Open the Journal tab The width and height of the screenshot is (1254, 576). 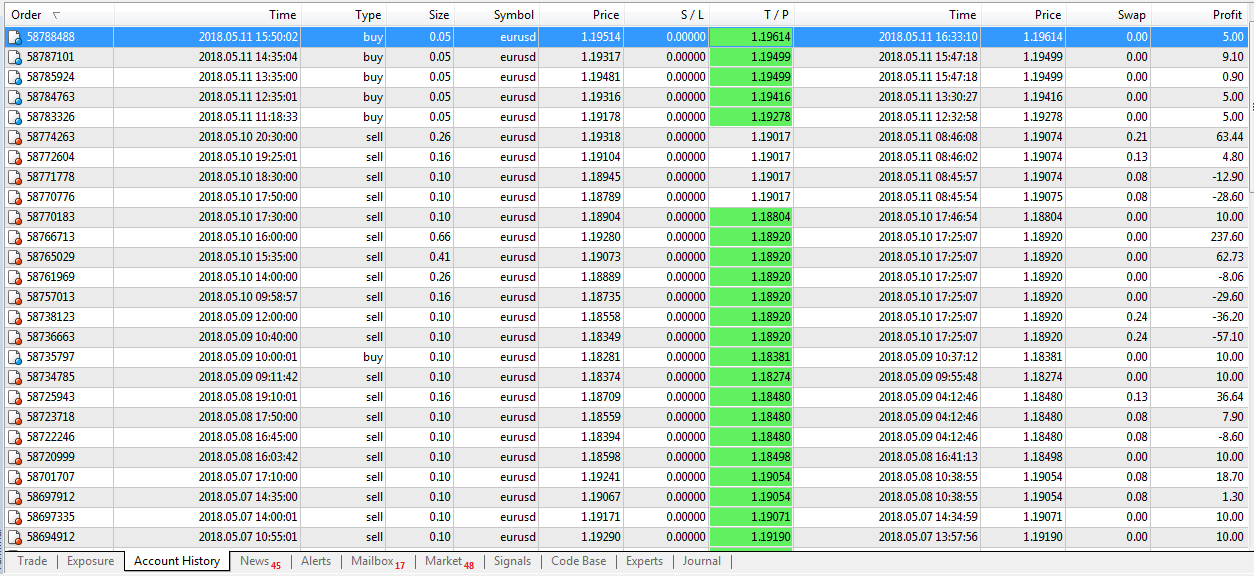pyautogui.click(x=702, y=561)
